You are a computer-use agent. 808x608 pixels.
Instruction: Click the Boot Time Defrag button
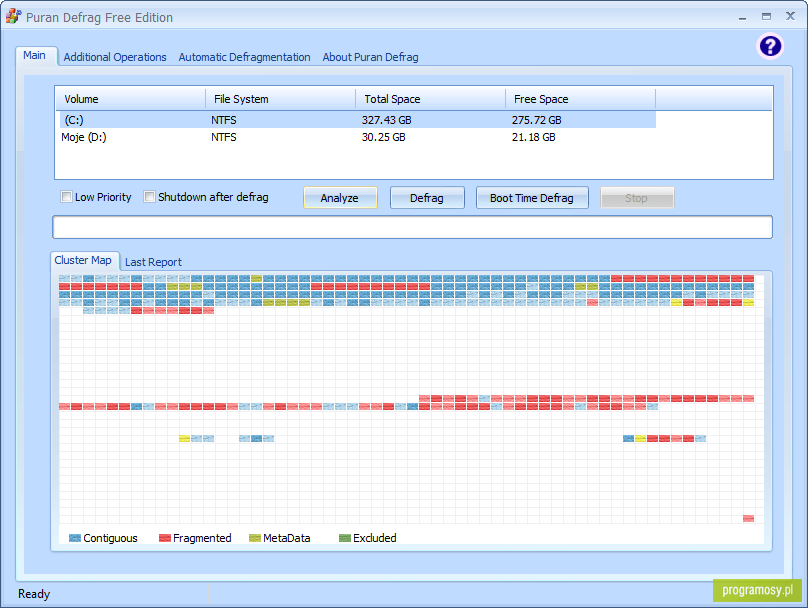[x=532, y=198]
